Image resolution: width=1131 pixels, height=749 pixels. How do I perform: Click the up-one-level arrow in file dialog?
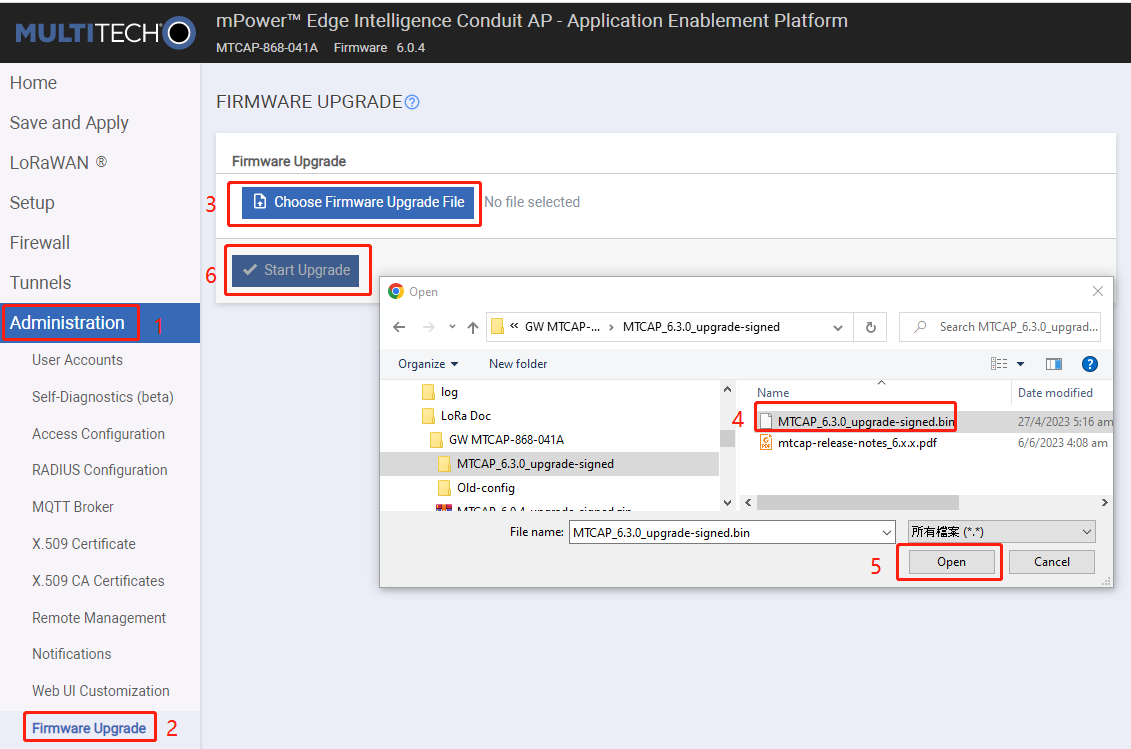(472, 328)
